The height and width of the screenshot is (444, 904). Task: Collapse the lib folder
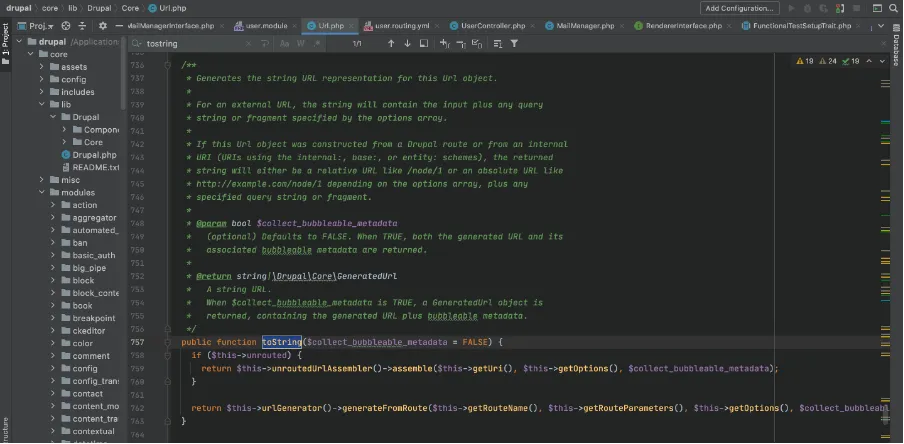(42, 104)
